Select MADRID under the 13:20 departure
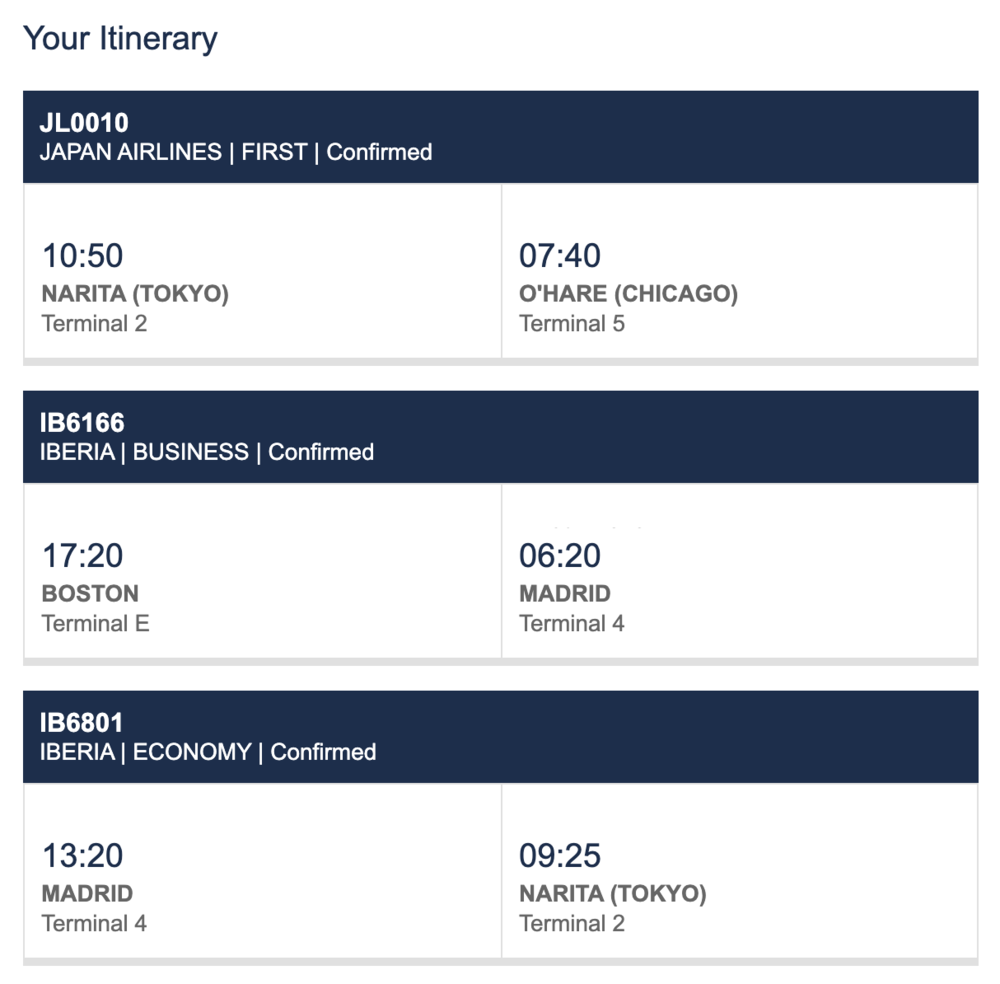The height and width of the screenshot is (984, 1000). (x=87, y=893)
